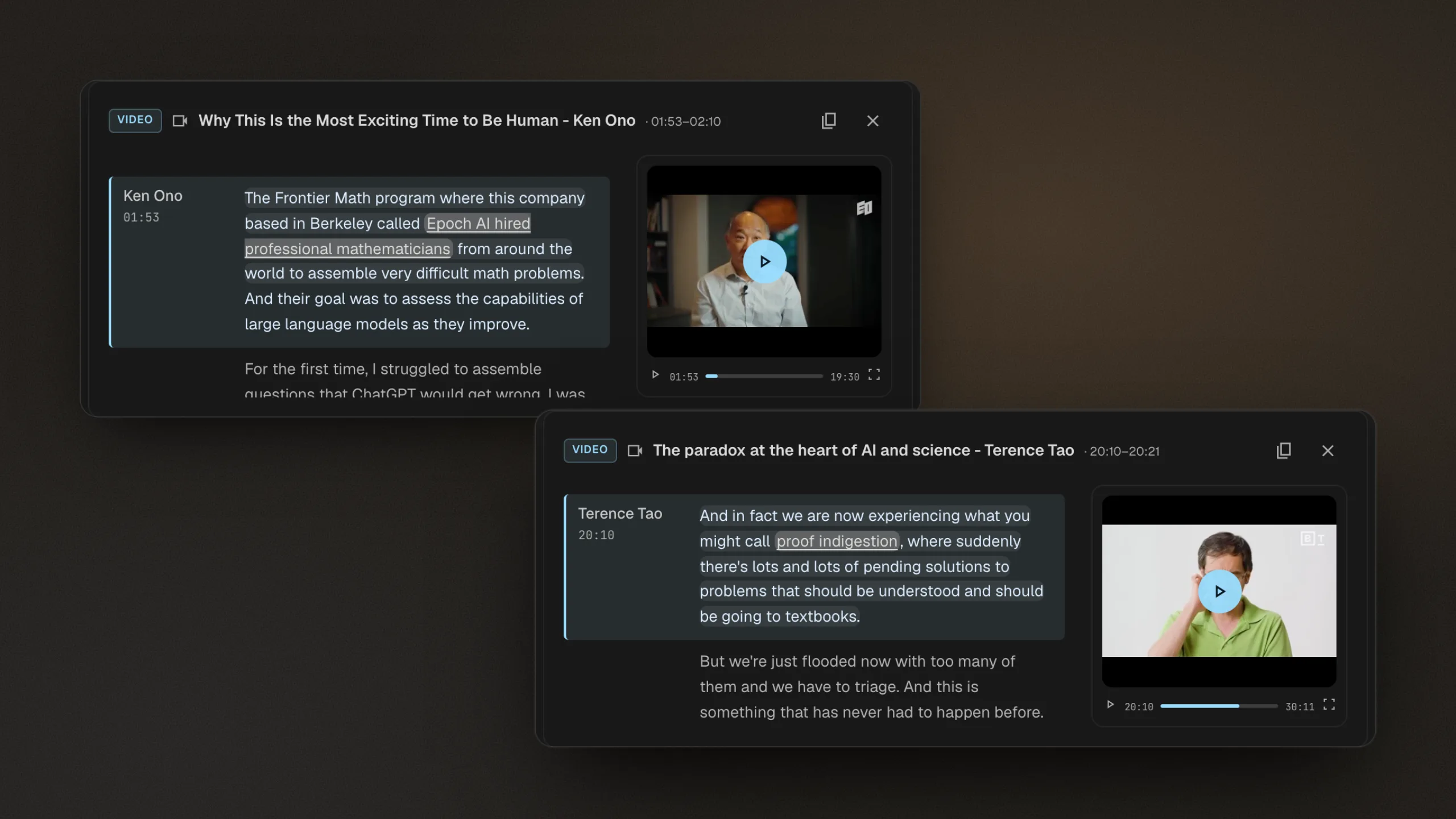Select the Terence Tao speaker name

620,514
